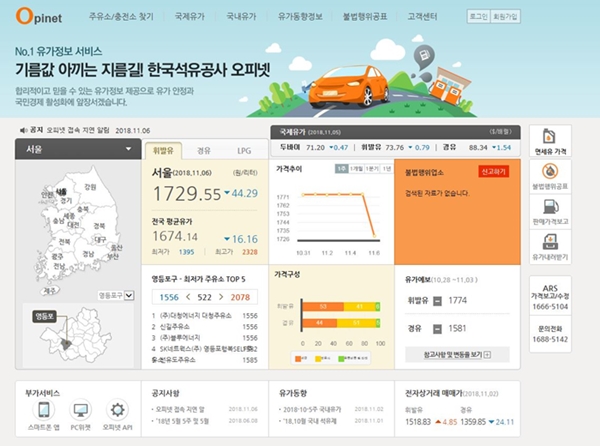
Task: Select 제주 on the Korea map
Action: 49,291
